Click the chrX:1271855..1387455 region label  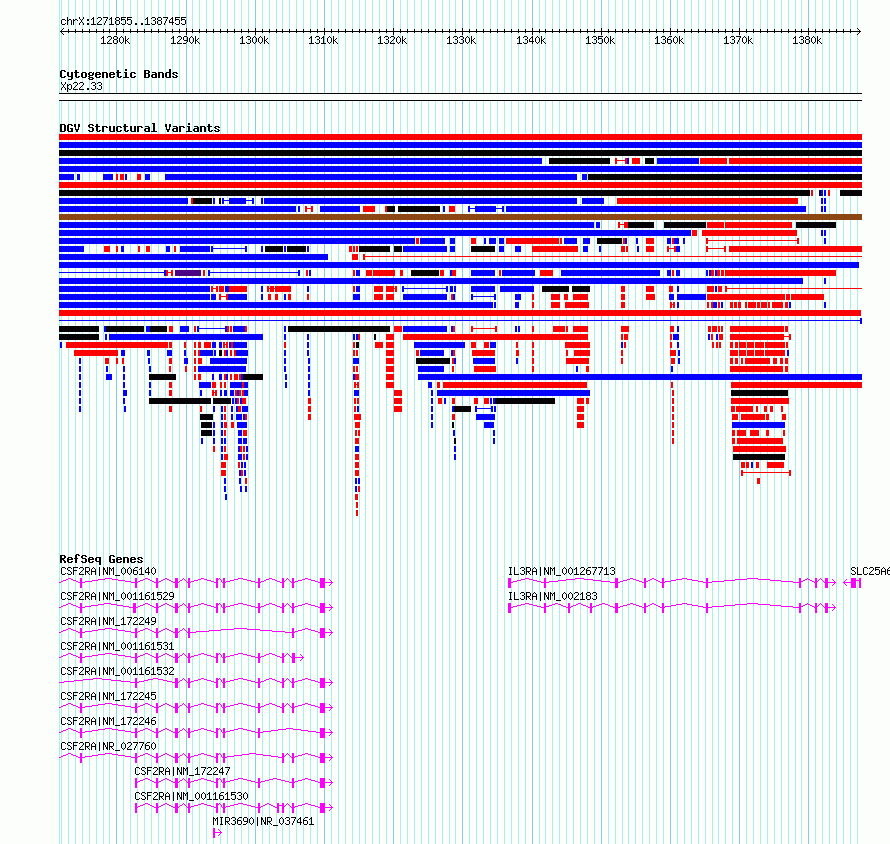123,22
